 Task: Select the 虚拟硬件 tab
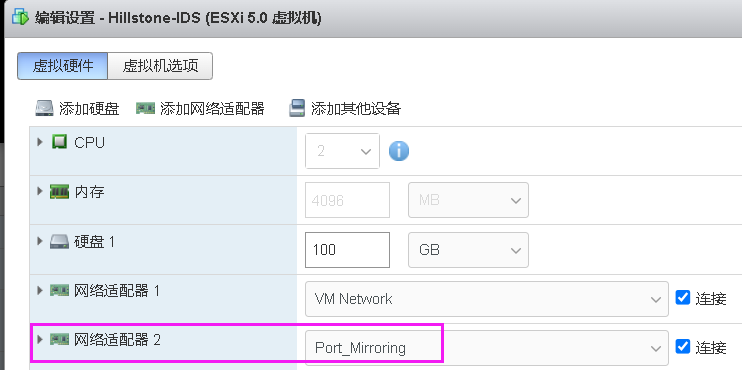tap(62, 66)
